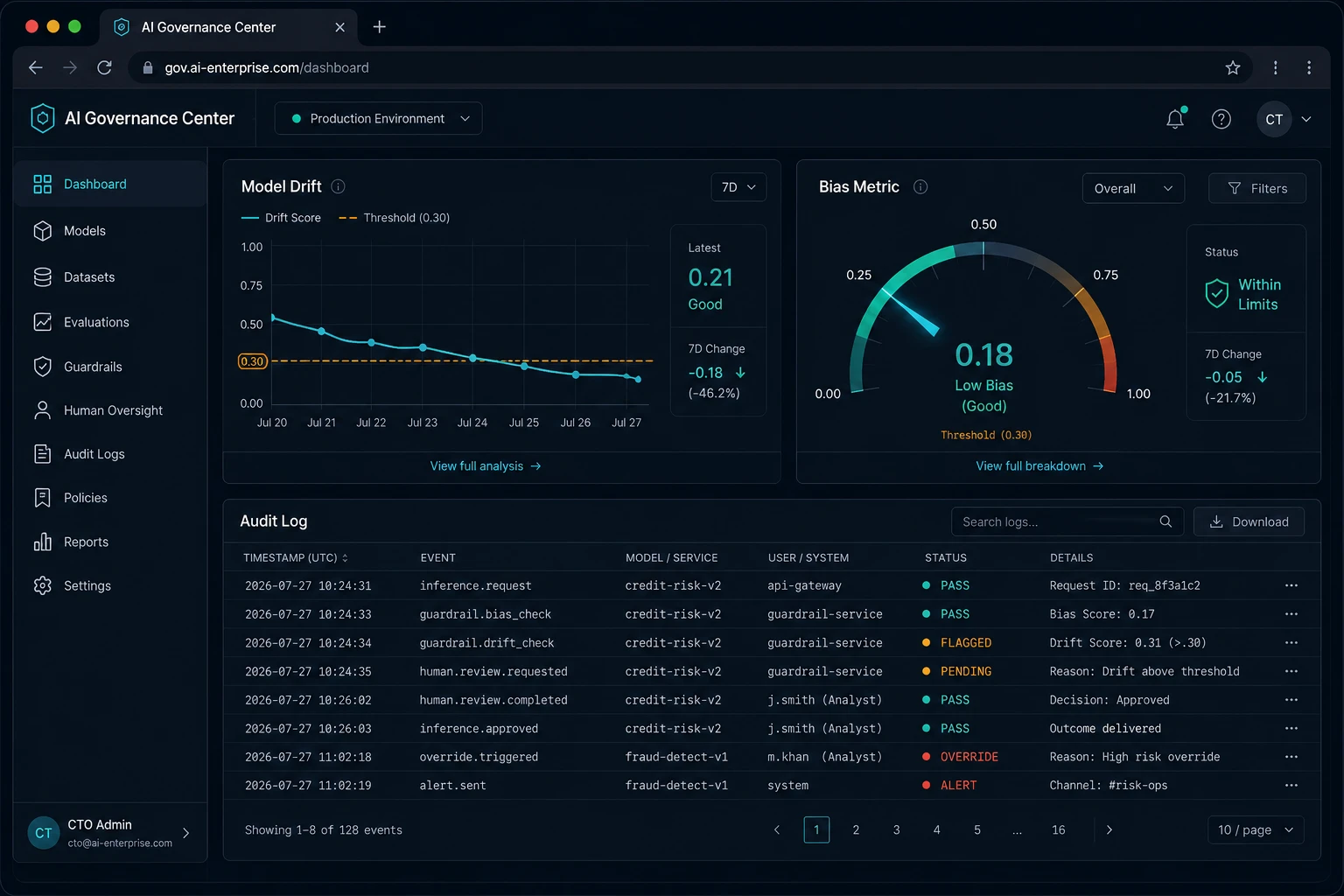Follow the View full analysis link
This screenshot has height=896, width=1344.
(486, 466)
